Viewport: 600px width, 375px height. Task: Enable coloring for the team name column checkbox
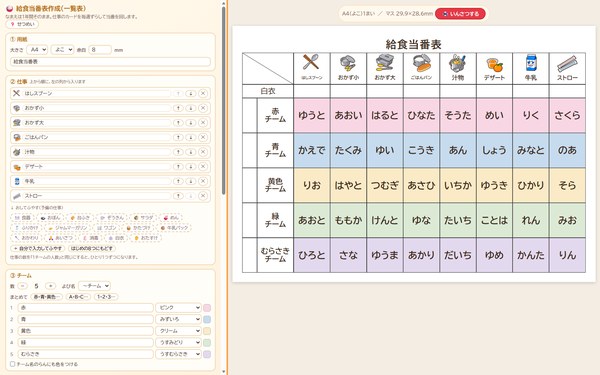13,364
